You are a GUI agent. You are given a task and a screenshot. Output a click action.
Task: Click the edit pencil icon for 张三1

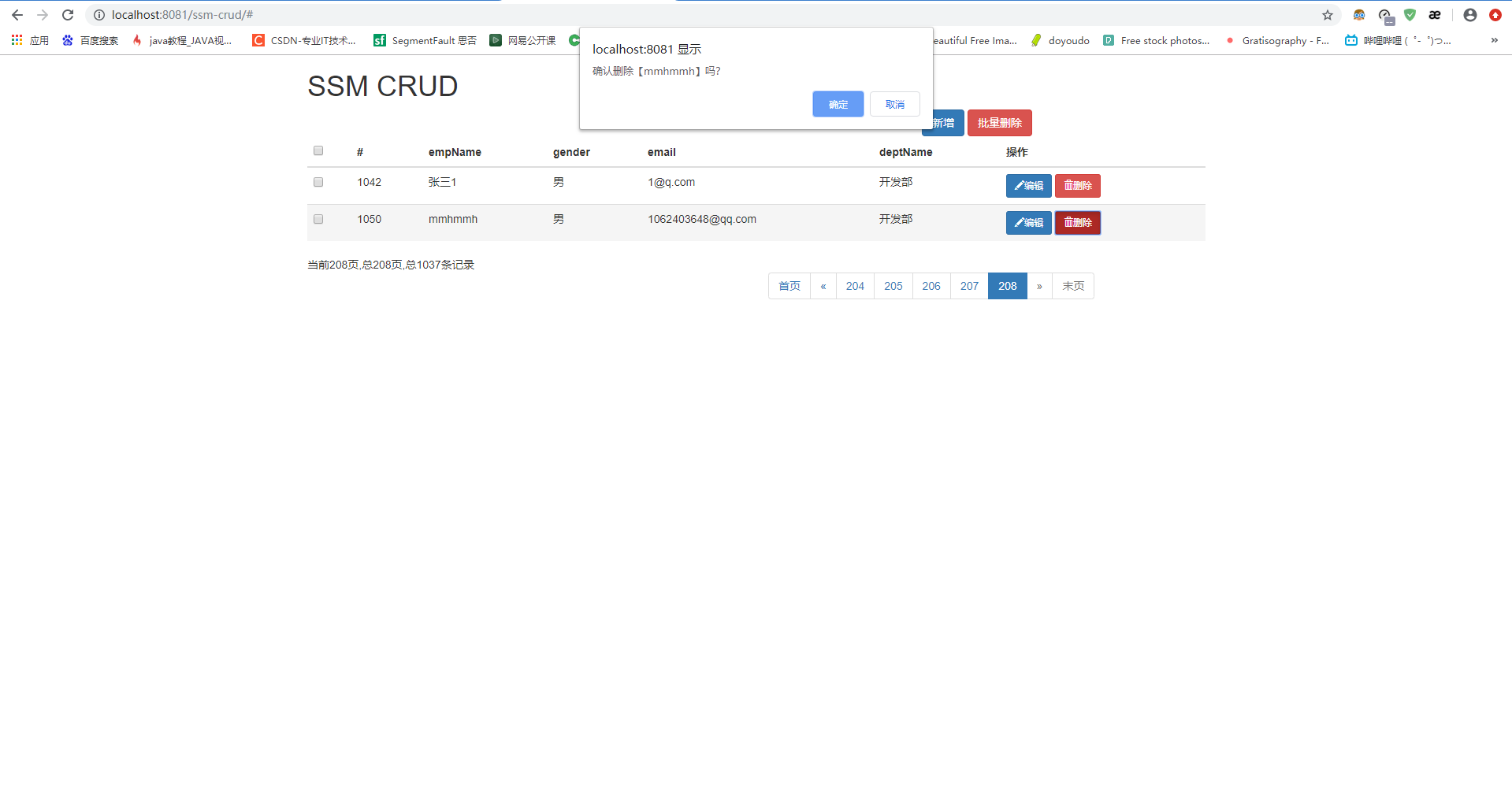pos(1019,186)
